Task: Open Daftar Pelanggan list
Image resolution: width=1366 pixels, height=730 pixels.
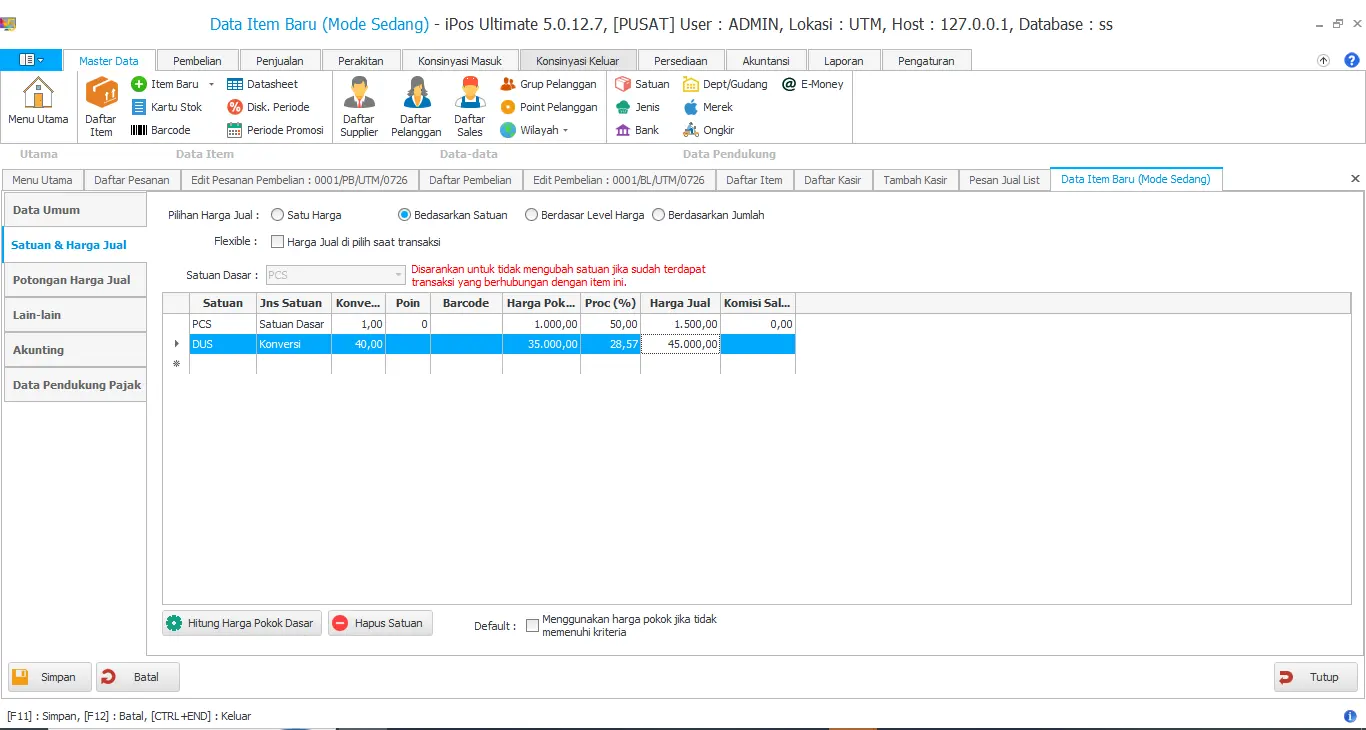Action: click(416, 107)
